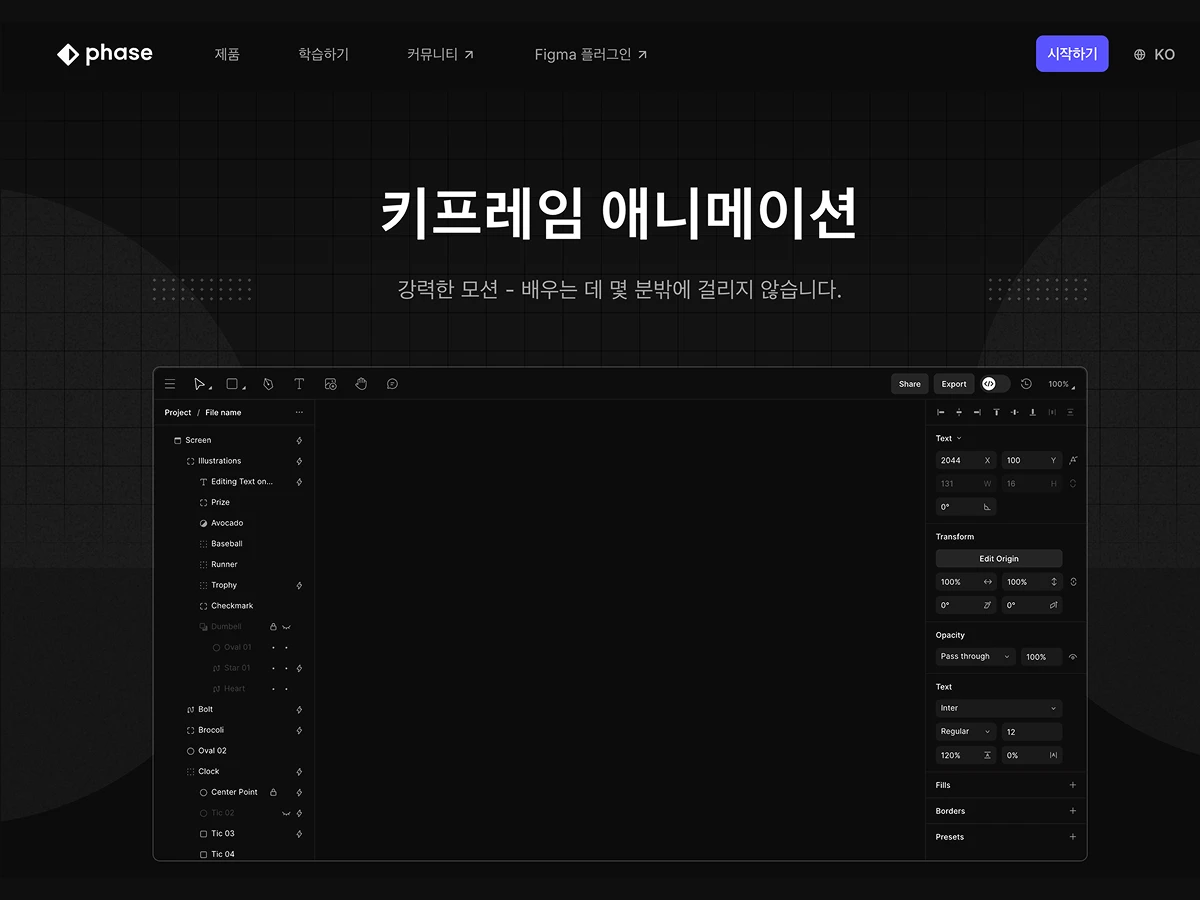Click the Align right icon

point(977,412)
